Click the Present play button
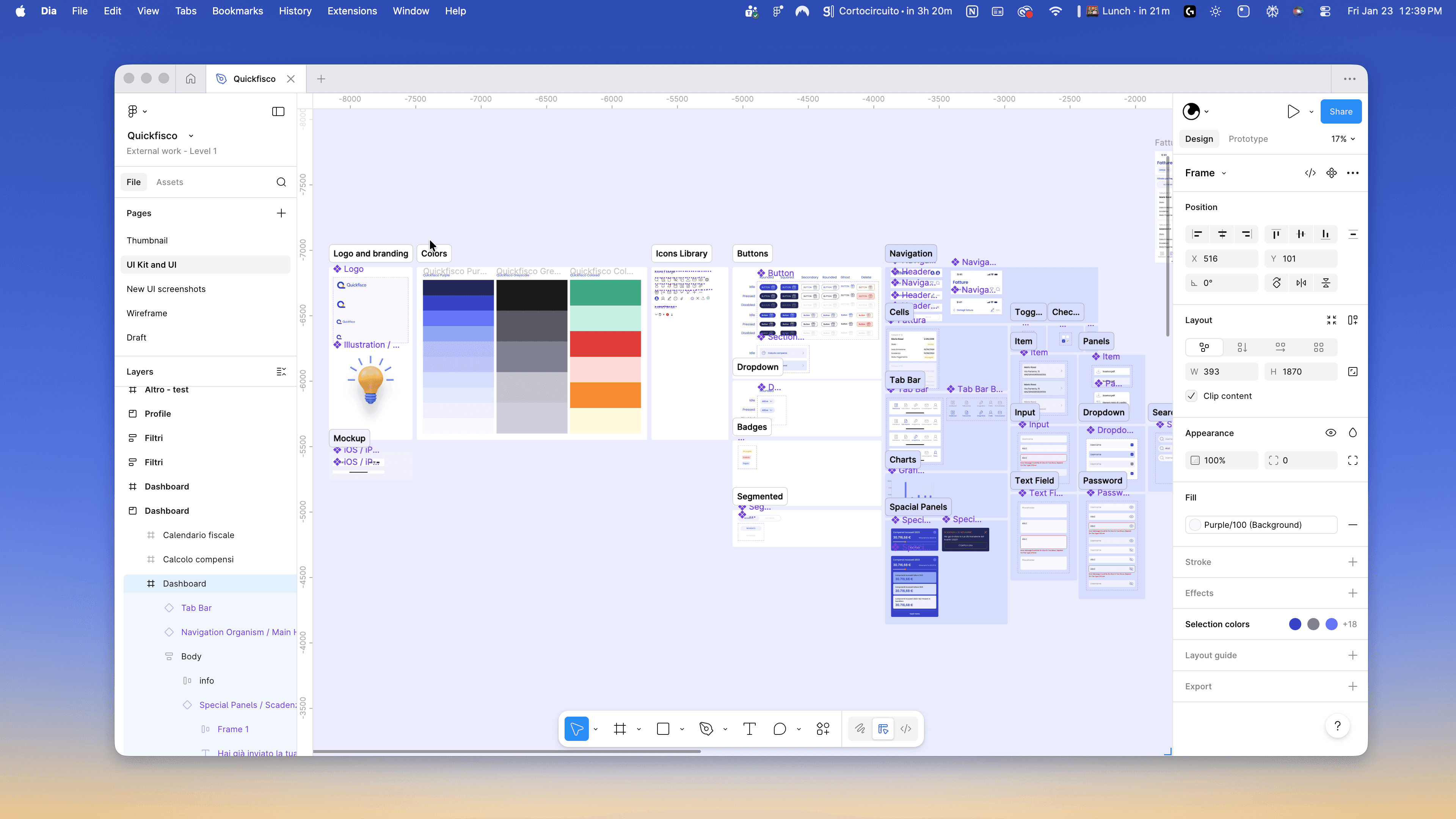Viewport: 1456px width, 819px height. [1293, 111]
